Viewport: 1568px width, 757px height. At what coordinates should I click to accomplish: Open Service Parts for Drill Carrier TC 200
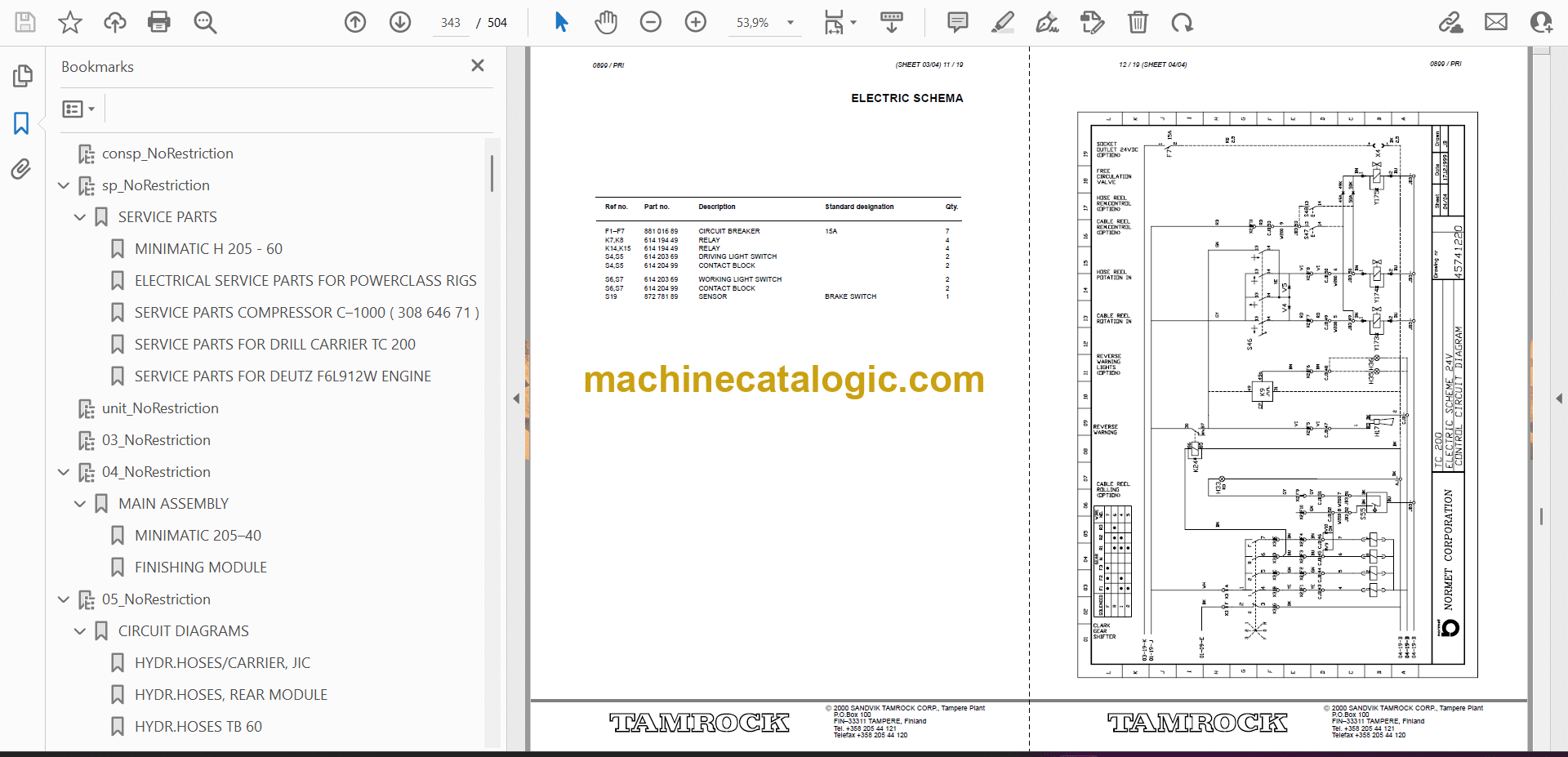[x=275, y=345]
